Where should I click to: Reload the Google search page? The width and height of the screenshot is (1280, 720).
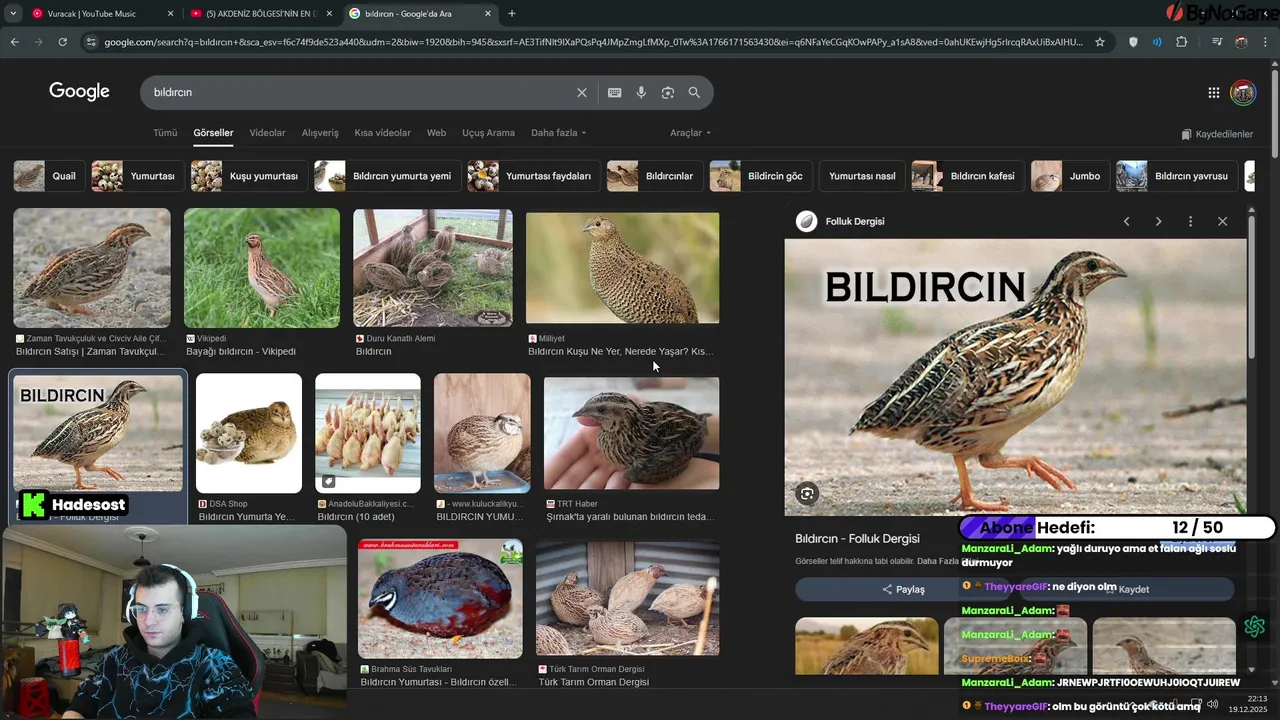pos(62,42)
